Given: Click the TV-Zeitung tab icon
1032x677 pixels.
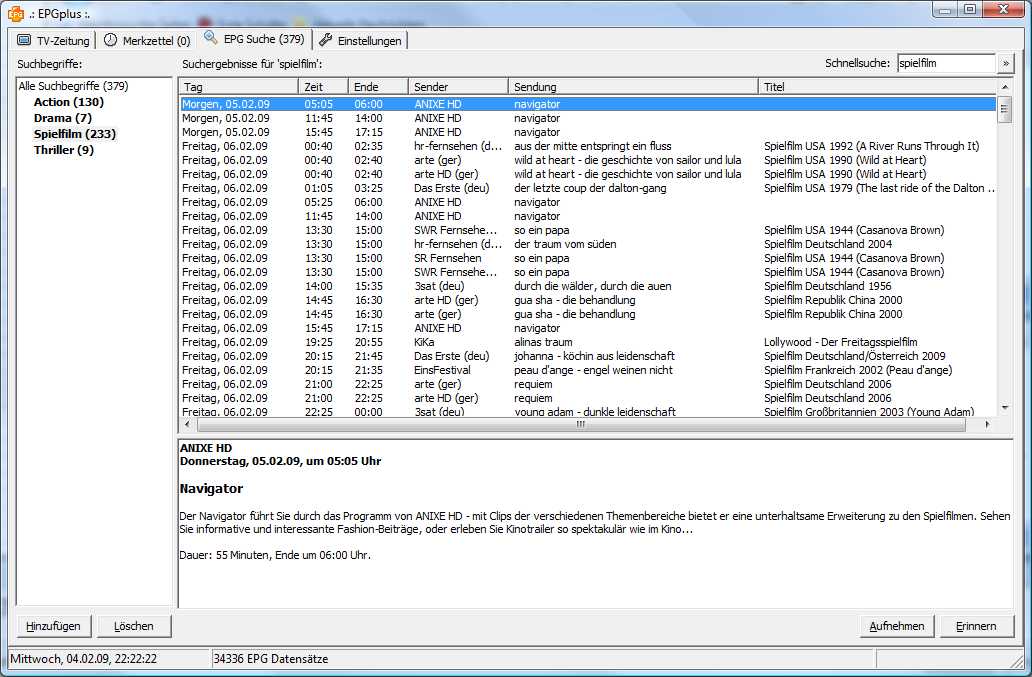Looking at the screenshot, I should pyautogui.click(x=24, y=41).
